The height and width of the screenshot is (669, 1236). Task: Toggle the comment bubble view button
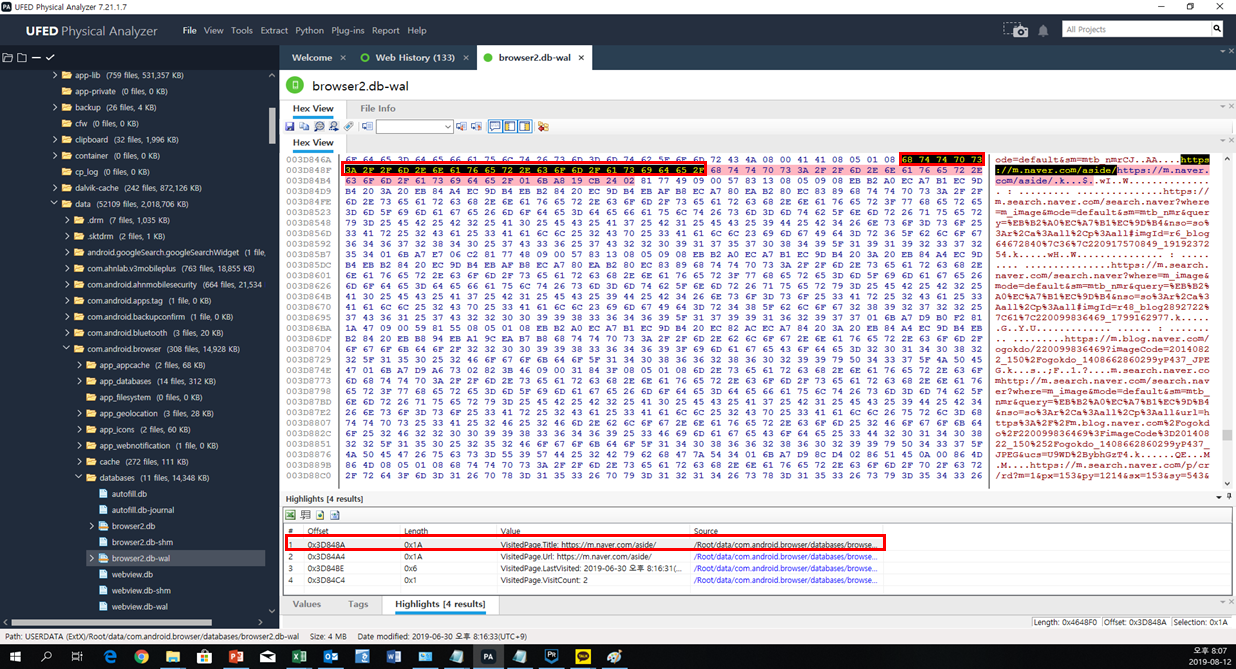pos(495,127)
